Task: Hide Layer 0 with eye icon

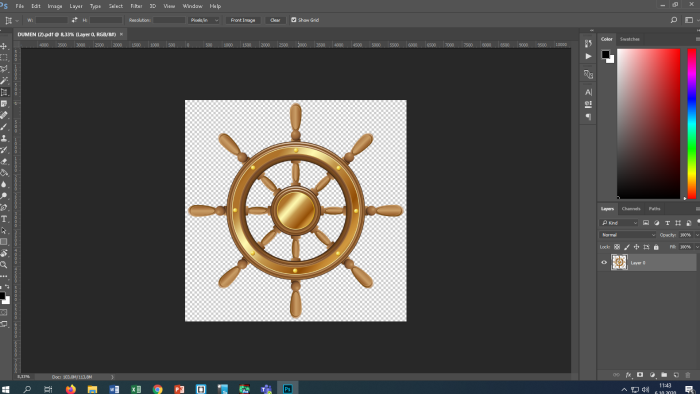Action: [604, 262]
